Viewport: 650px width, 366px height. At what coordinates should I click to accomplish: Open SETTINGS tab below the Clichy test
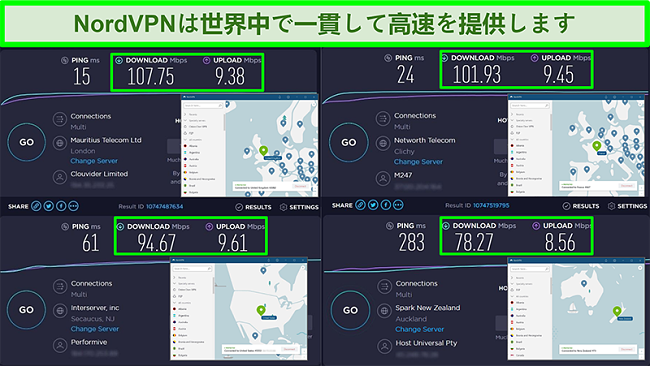pos(627,206)
